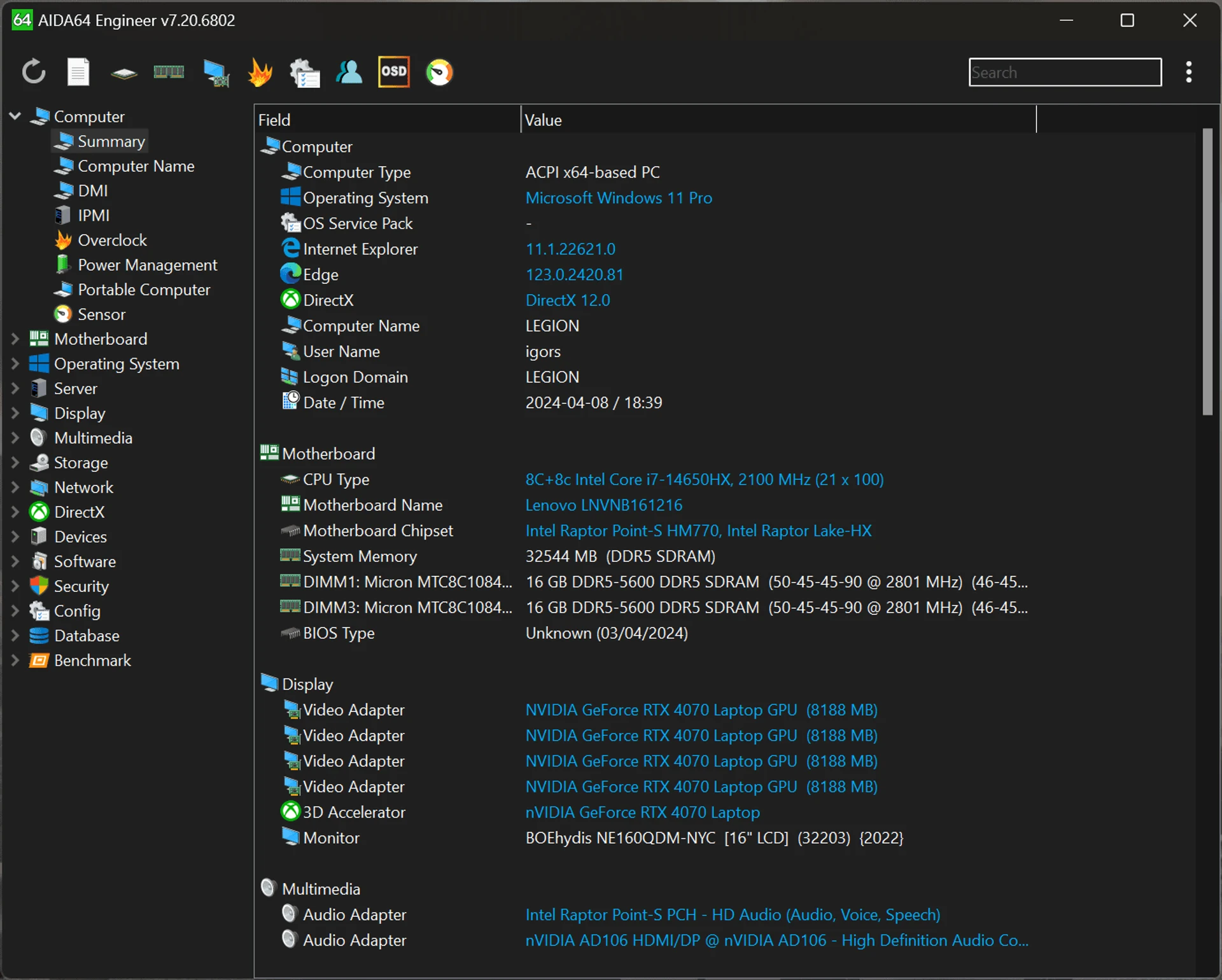The height and width of the screenshot is (980, 1222).
Task: Open the Sensor sidebar item
Action: tap(90, 315)
